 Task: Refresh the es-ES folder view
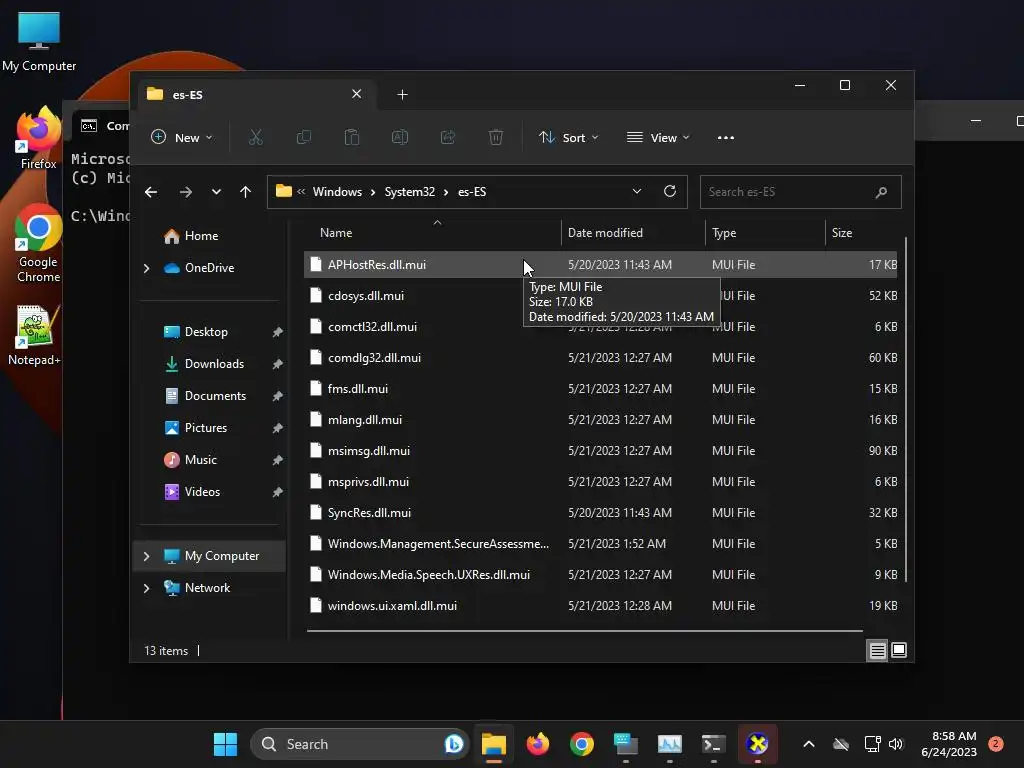point(669,191)
